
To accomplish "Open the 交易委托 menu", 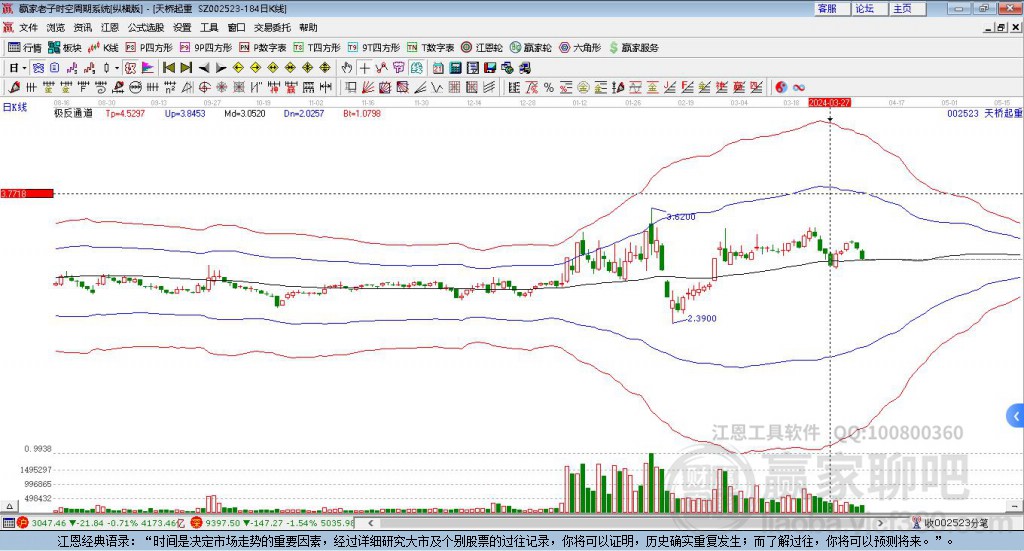I will tap(272, 27).
